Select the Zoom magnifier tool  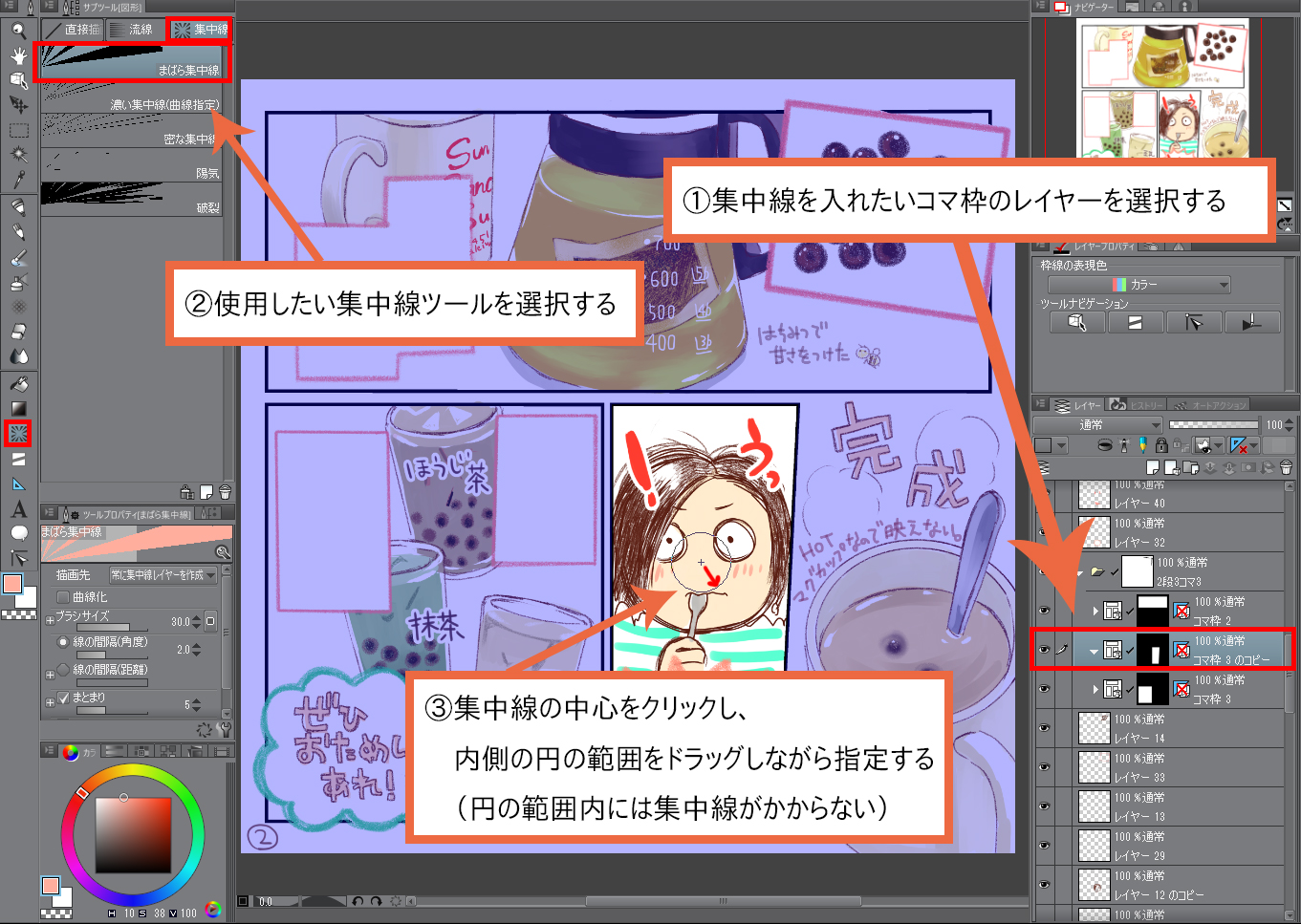point(18,31)
